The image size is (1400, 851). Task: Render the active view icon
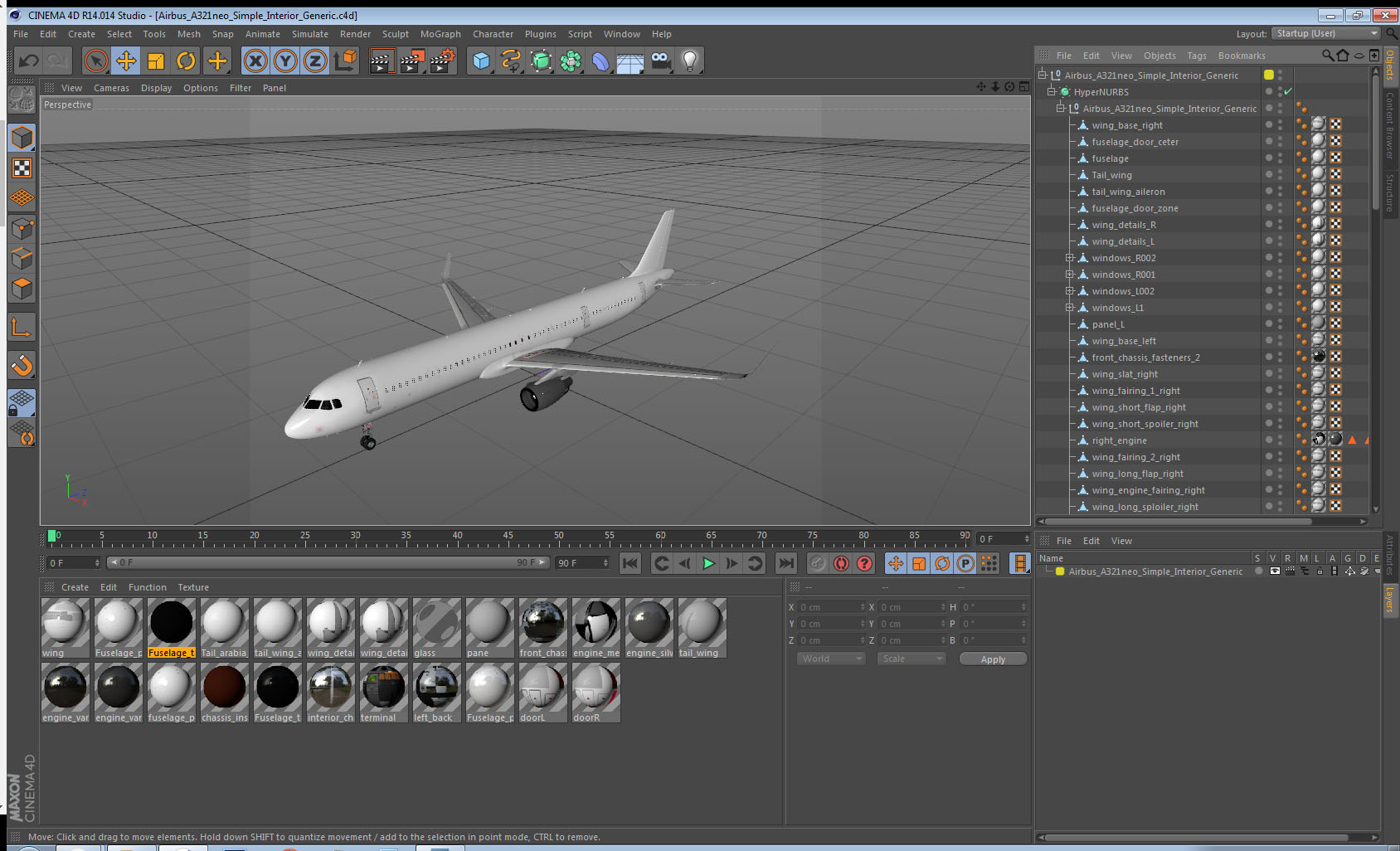tap(382, 61)
